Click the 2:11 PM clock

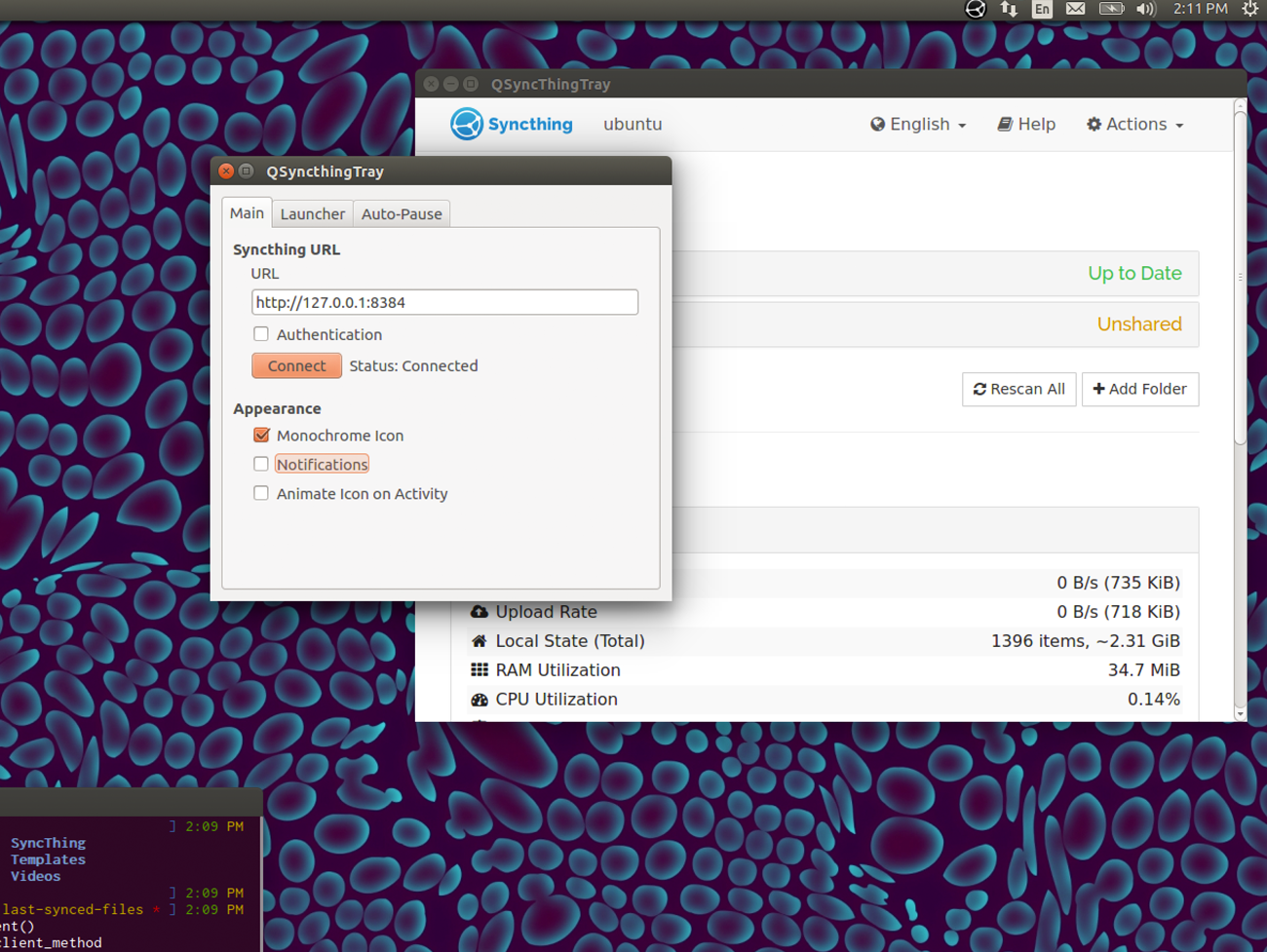click(x=1200, y=9)
